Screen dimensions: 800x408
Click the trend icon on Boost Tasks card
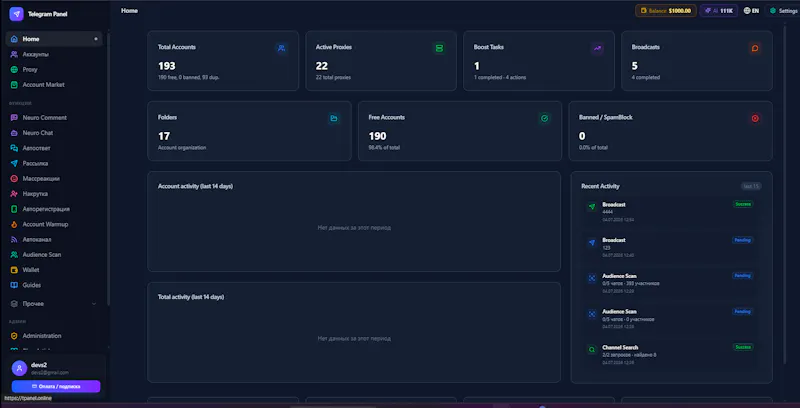[x=597, y=48]
